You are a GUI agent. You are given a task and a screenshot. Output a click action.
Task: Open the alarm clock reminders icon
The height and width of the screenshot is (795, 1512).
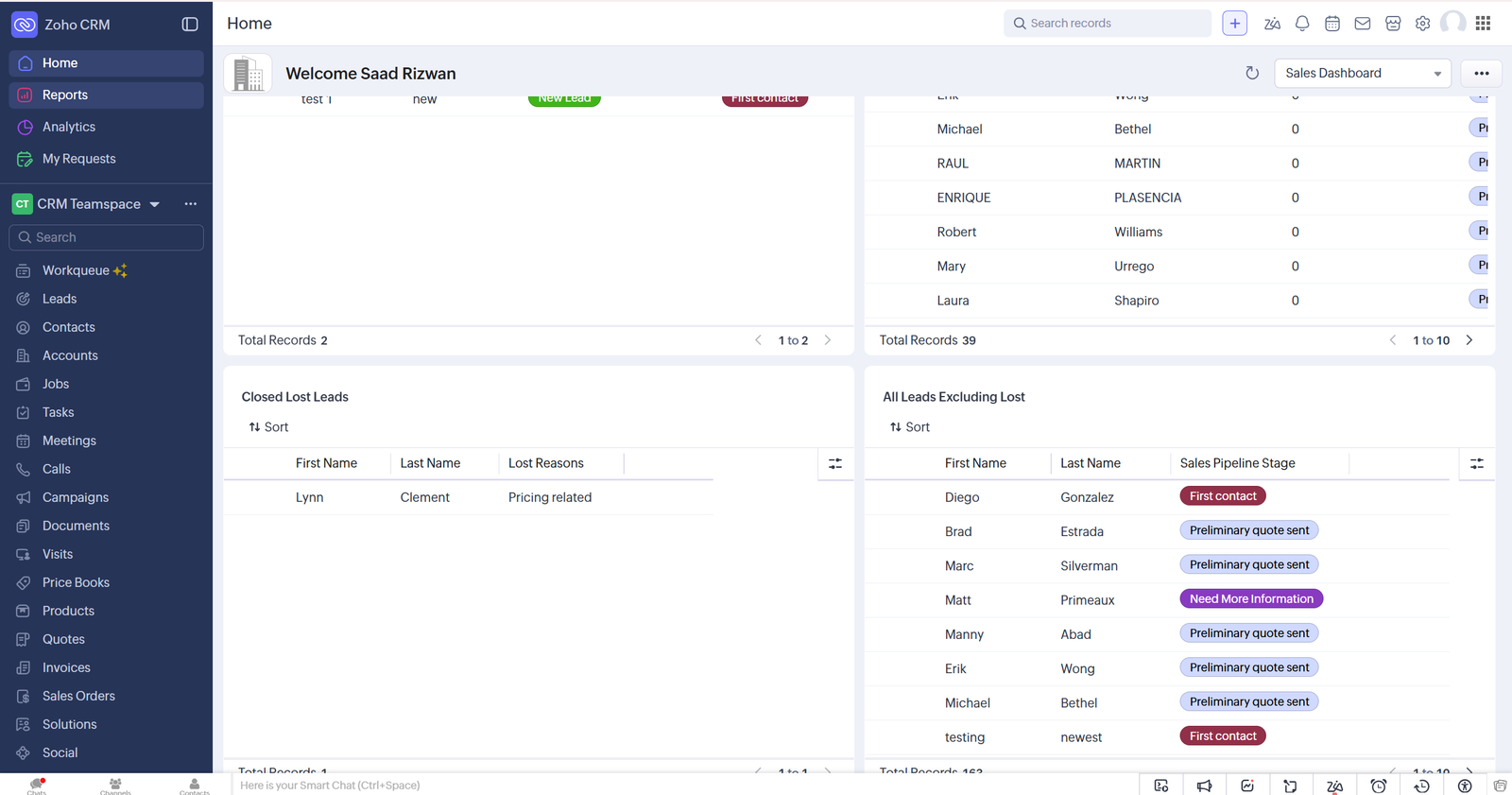[1379, 786]
